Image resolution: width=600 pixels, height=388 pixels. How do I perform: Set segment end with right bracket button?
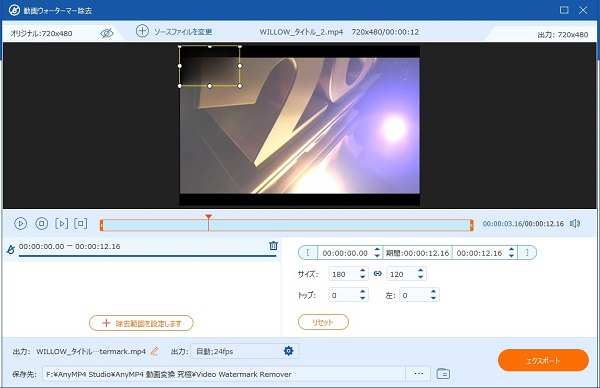click(527, 253)
